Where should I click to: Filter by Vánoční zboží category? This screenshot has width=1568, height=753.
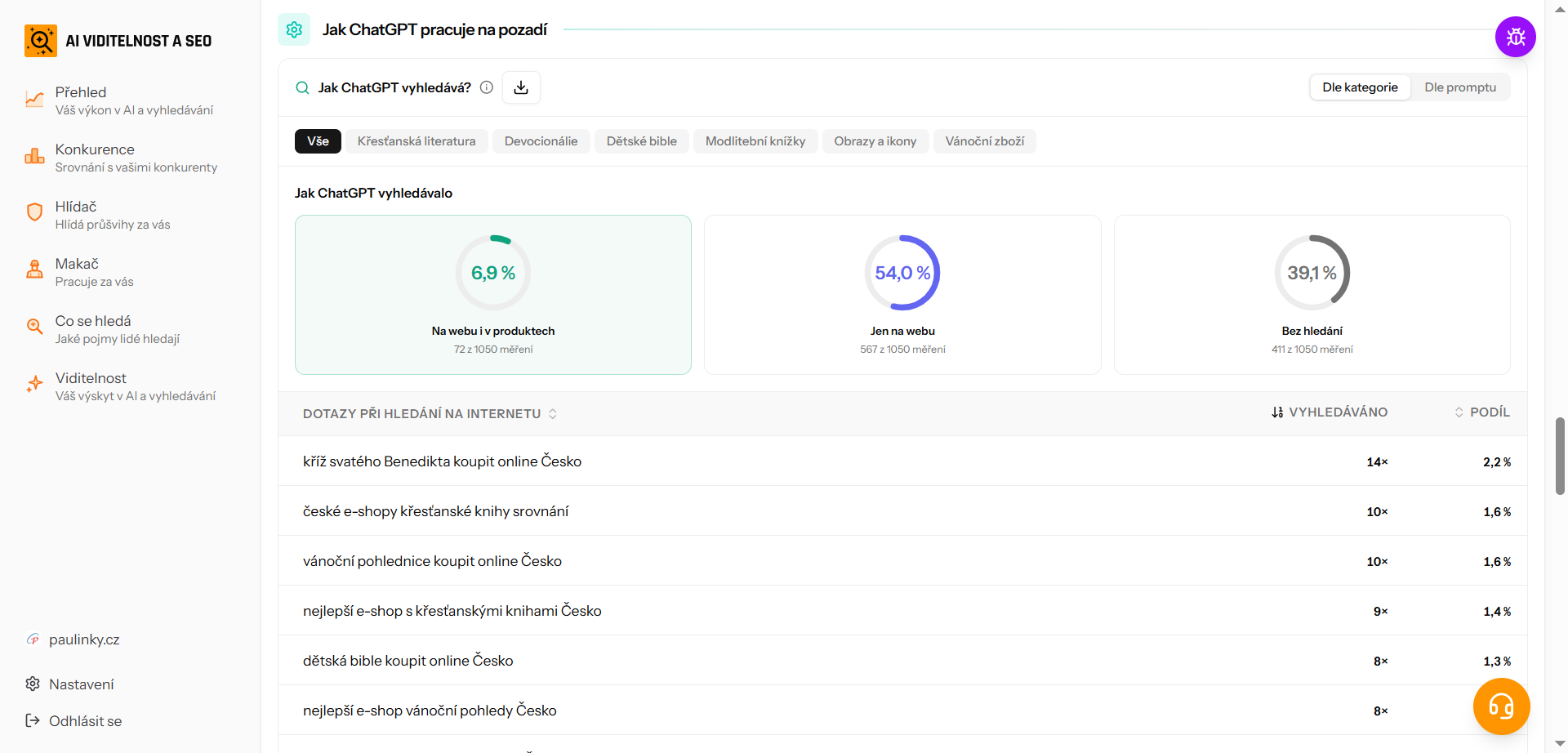pyautogui.click(x=985, y=141)
